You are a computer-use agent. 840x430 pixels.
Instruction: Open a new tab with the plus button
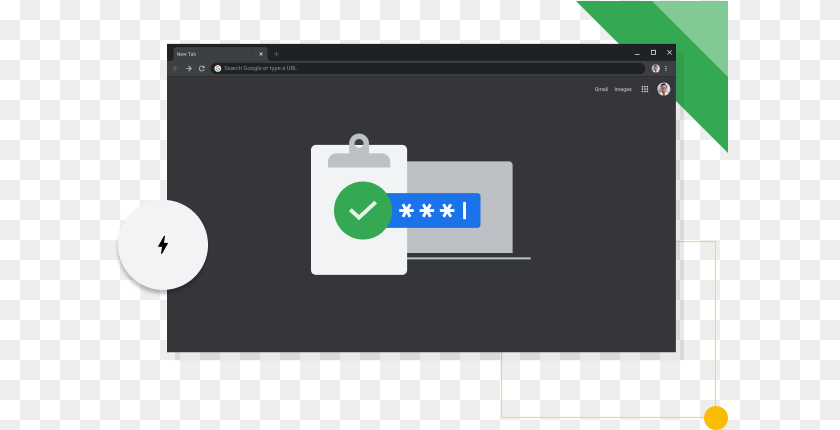pos(276,53)
